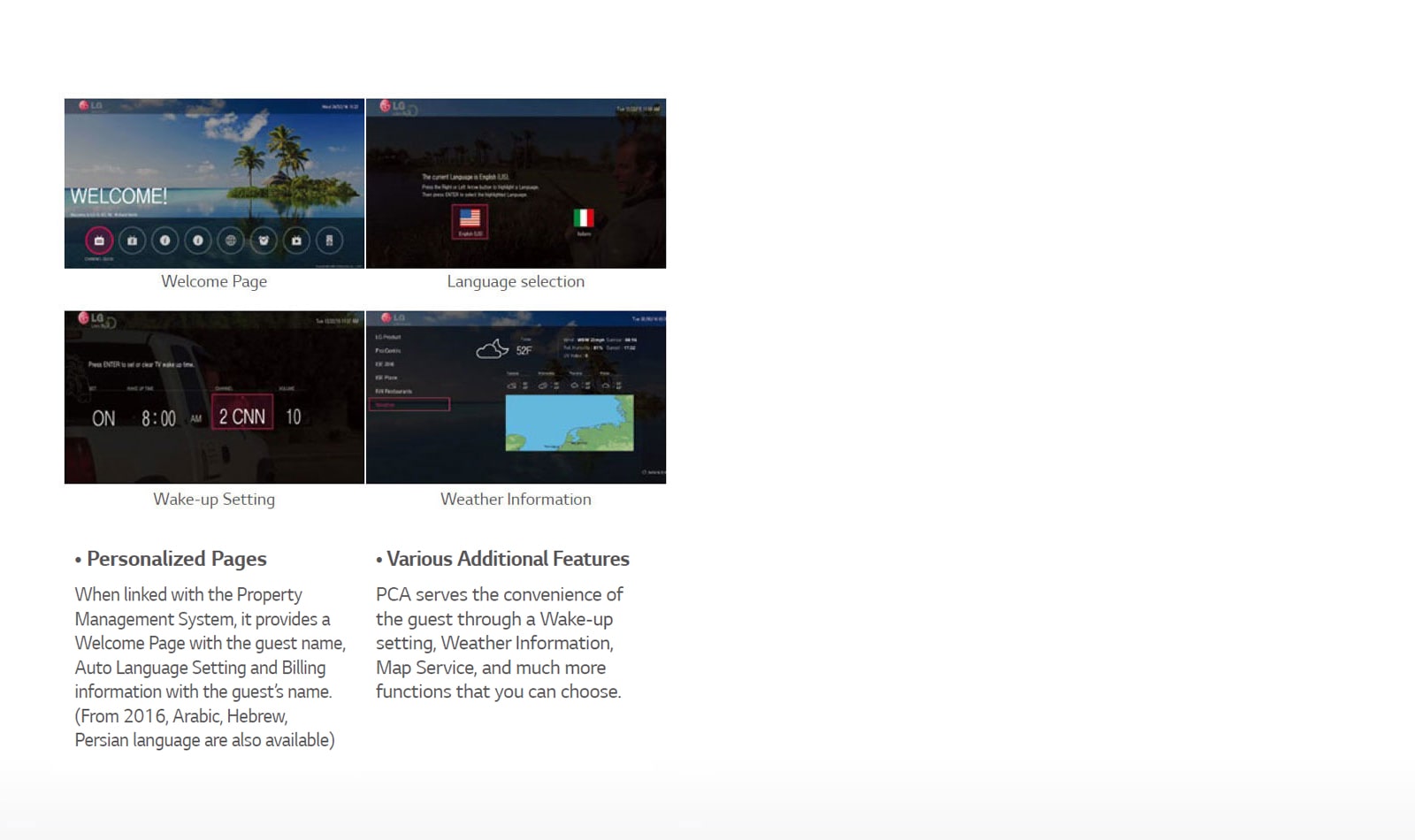Click the video play icon in Welcome menu
Viewport: 1415px width, 840px height.
(x=296, y=241)
